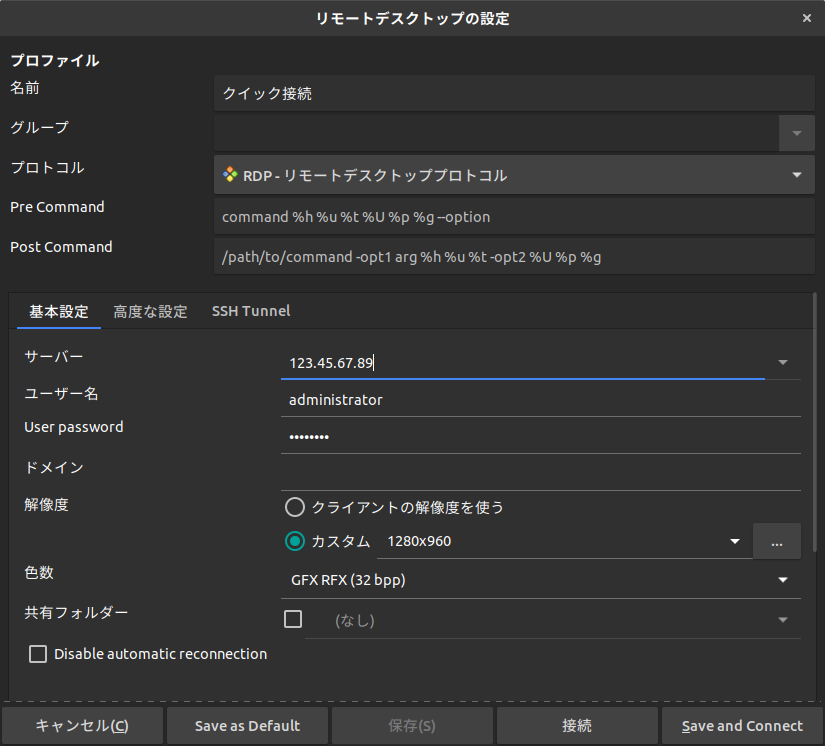This screenshot has width=825, height=746.
Task: Open the プロトコル RDP dropdown
Action: (514, 175)
